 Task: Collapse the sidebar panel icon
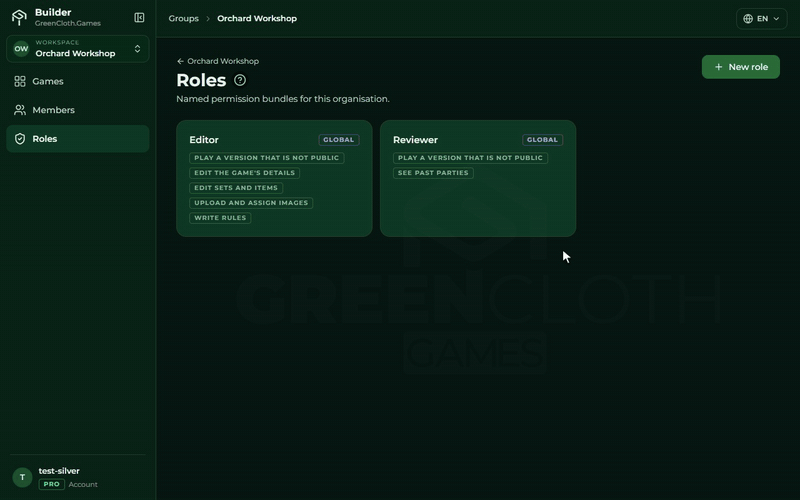point(139,18)
